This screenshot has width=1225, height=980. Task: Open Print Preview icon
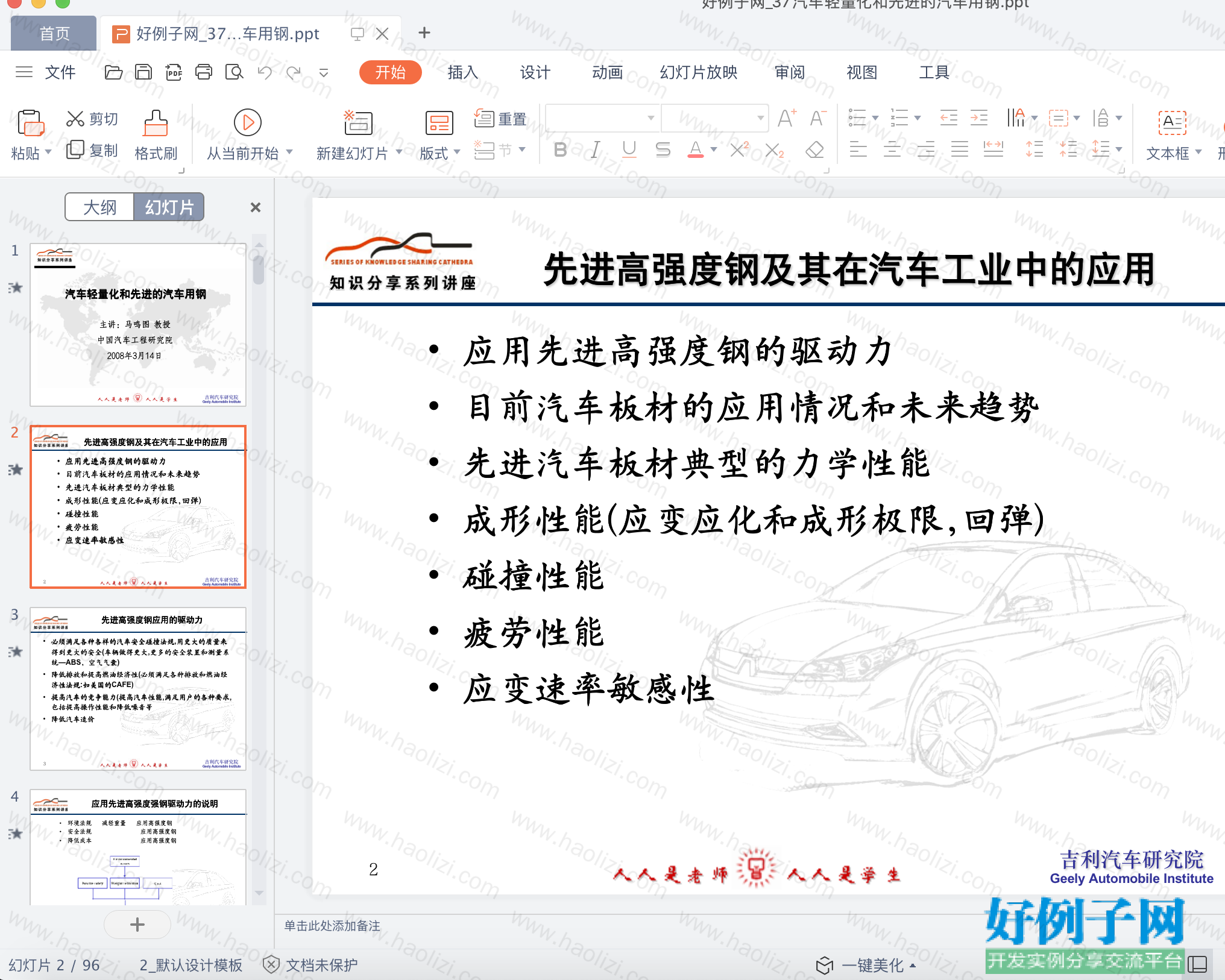point(234,72)
